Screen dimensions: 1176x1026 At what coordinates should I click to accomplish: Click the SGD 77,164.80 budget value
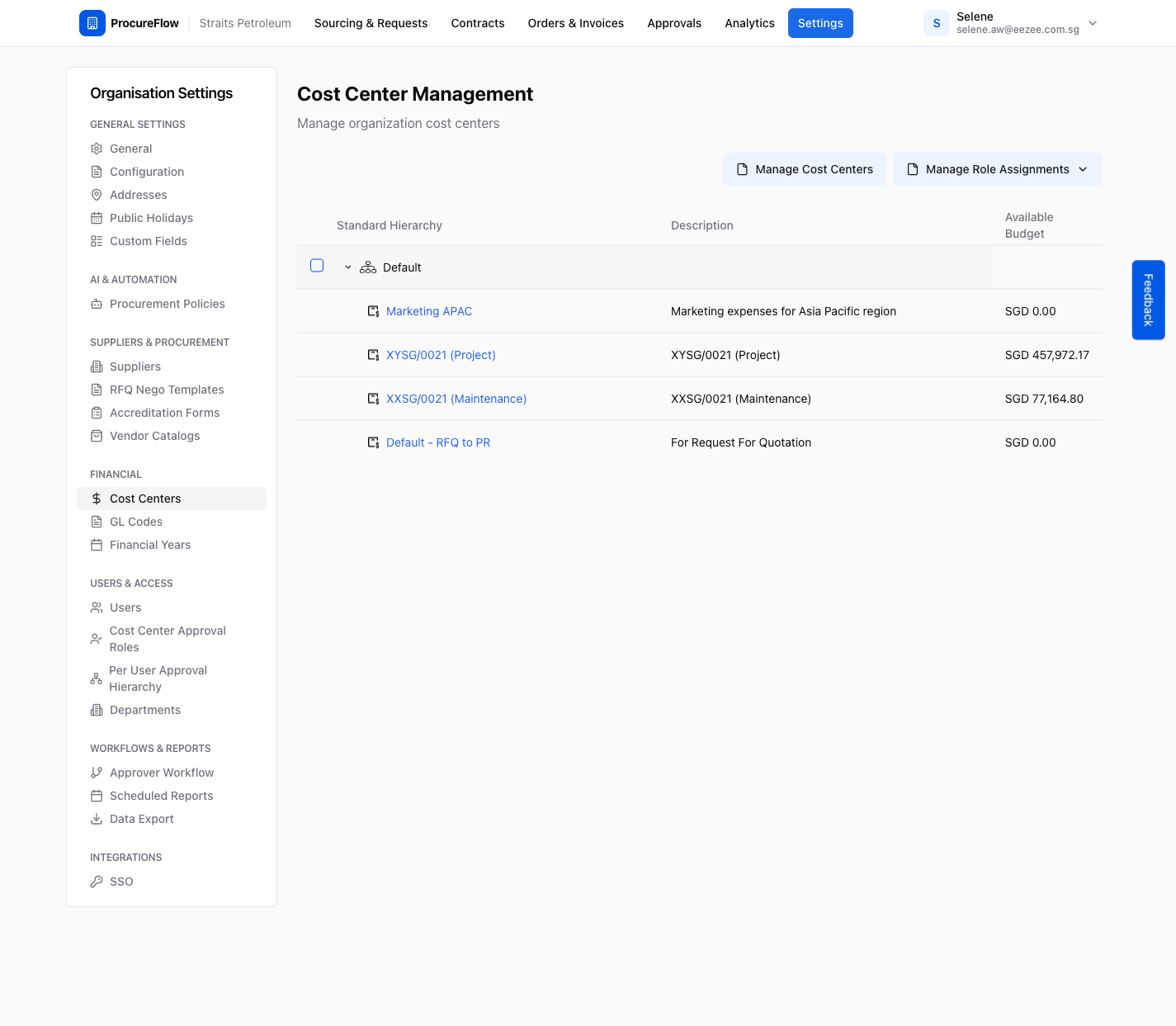(1044, 399)
